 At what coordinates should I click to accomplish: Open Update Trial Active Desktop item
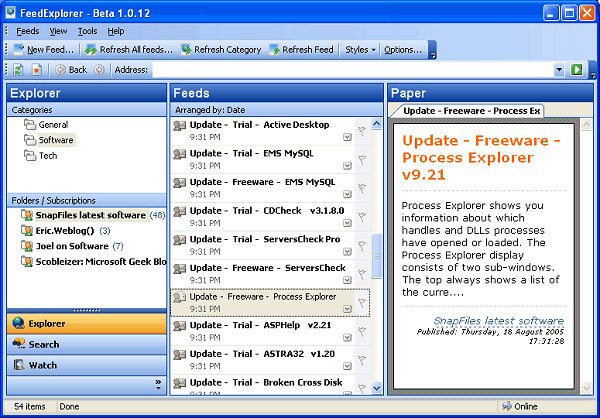point(262,131)
